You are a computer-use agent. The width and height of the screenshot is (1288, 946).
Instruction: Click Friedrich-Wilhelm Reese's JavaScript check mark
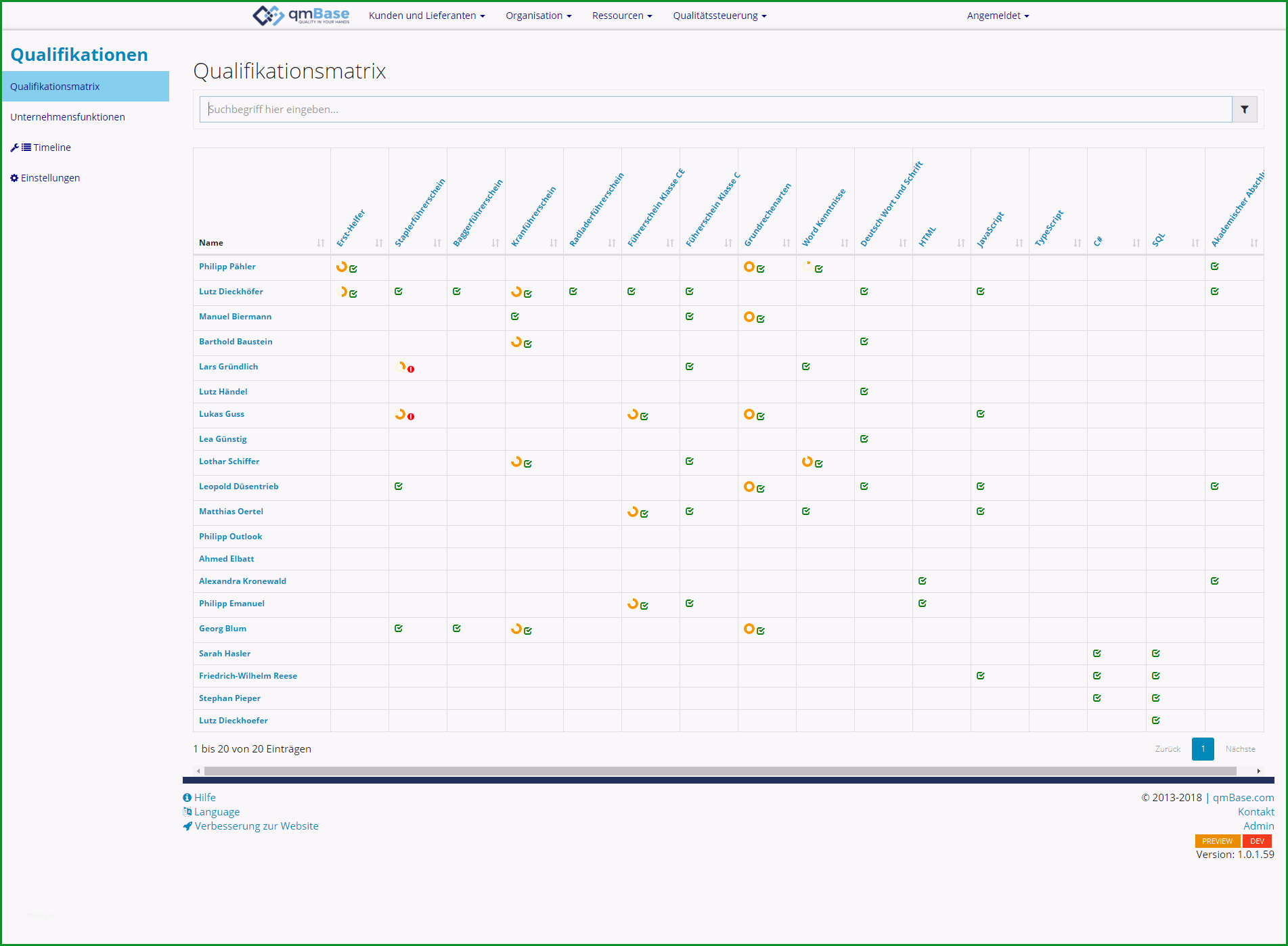point(981,676)
